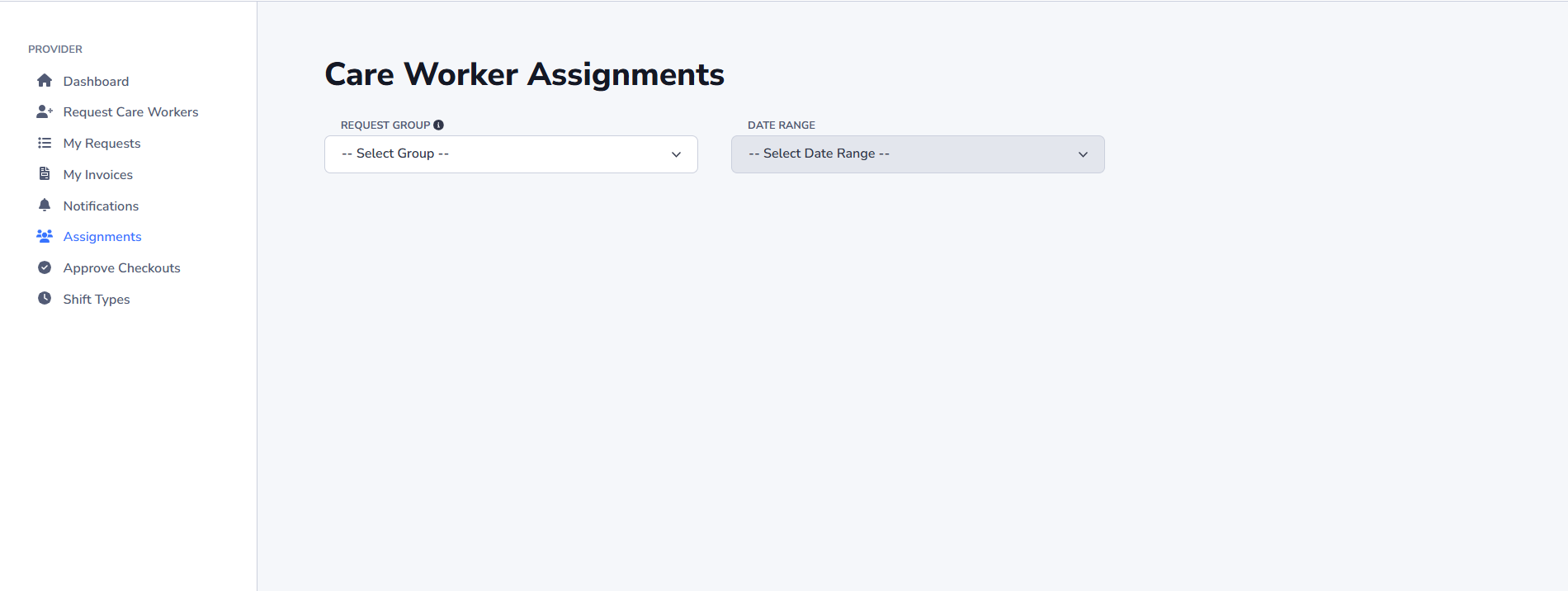
Task: Click the chevron arrow in Request Group field
Action: coord(676,154)
